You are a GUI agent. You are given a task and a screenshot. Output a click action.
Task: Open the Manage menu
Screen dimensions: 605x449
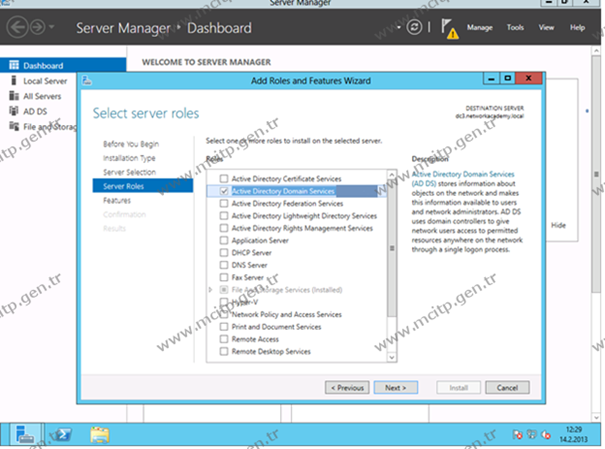480,27
